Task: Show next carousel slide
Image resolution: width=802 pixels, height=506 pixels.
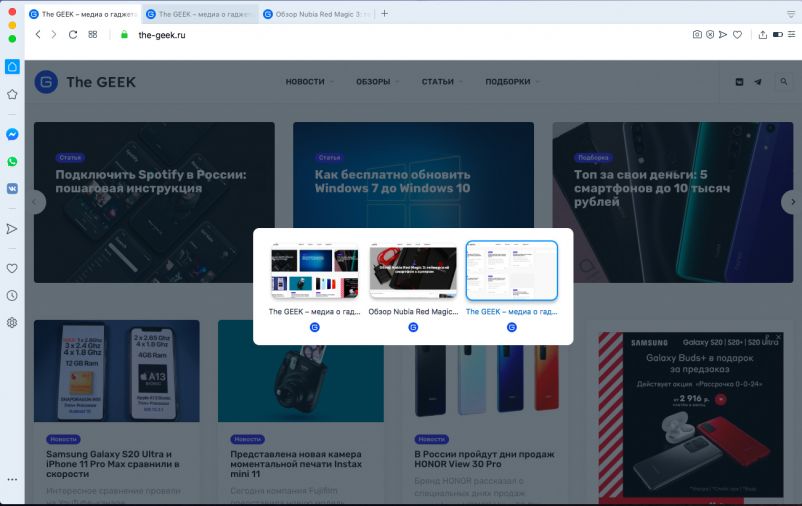Action: pos(792,202)
